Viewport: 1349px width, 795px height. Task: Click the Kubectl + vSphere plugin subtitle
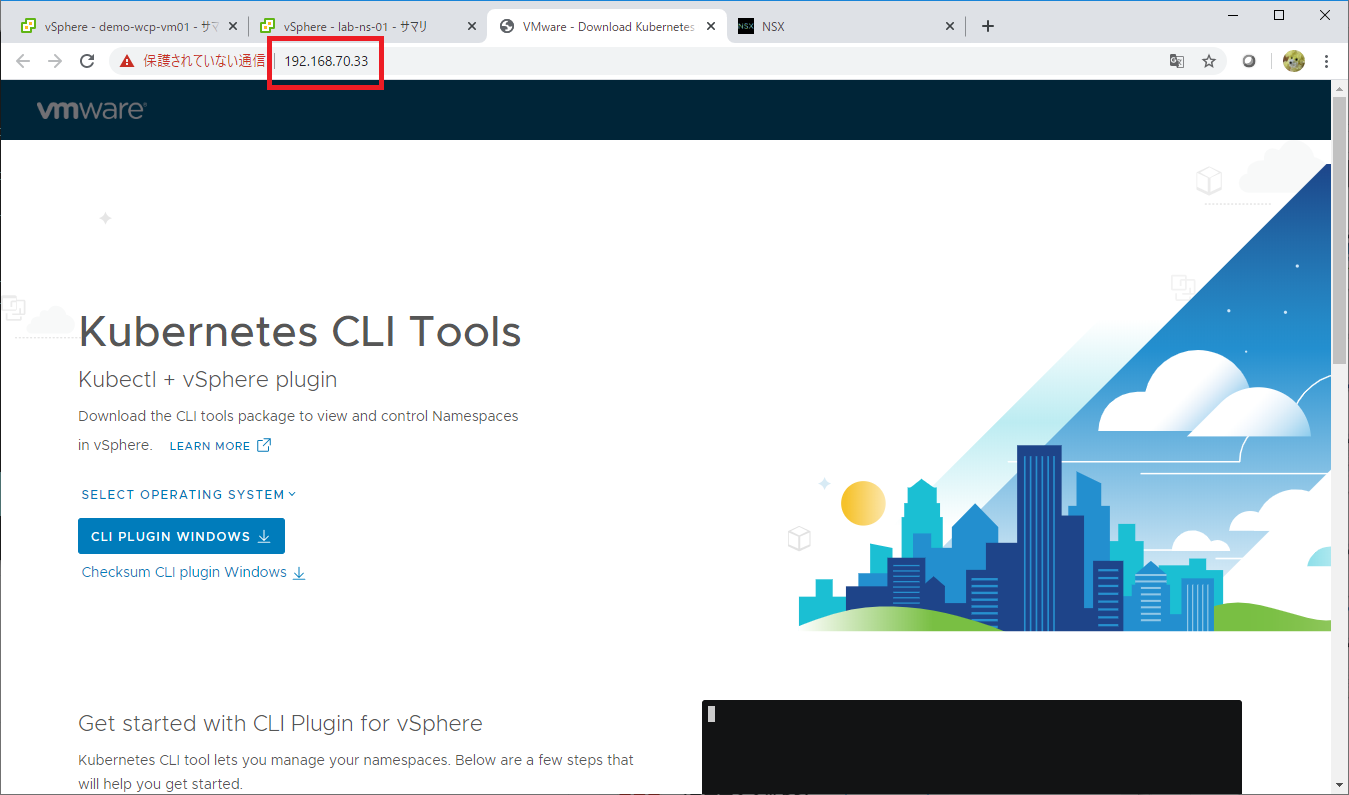(x=208, y=380)
